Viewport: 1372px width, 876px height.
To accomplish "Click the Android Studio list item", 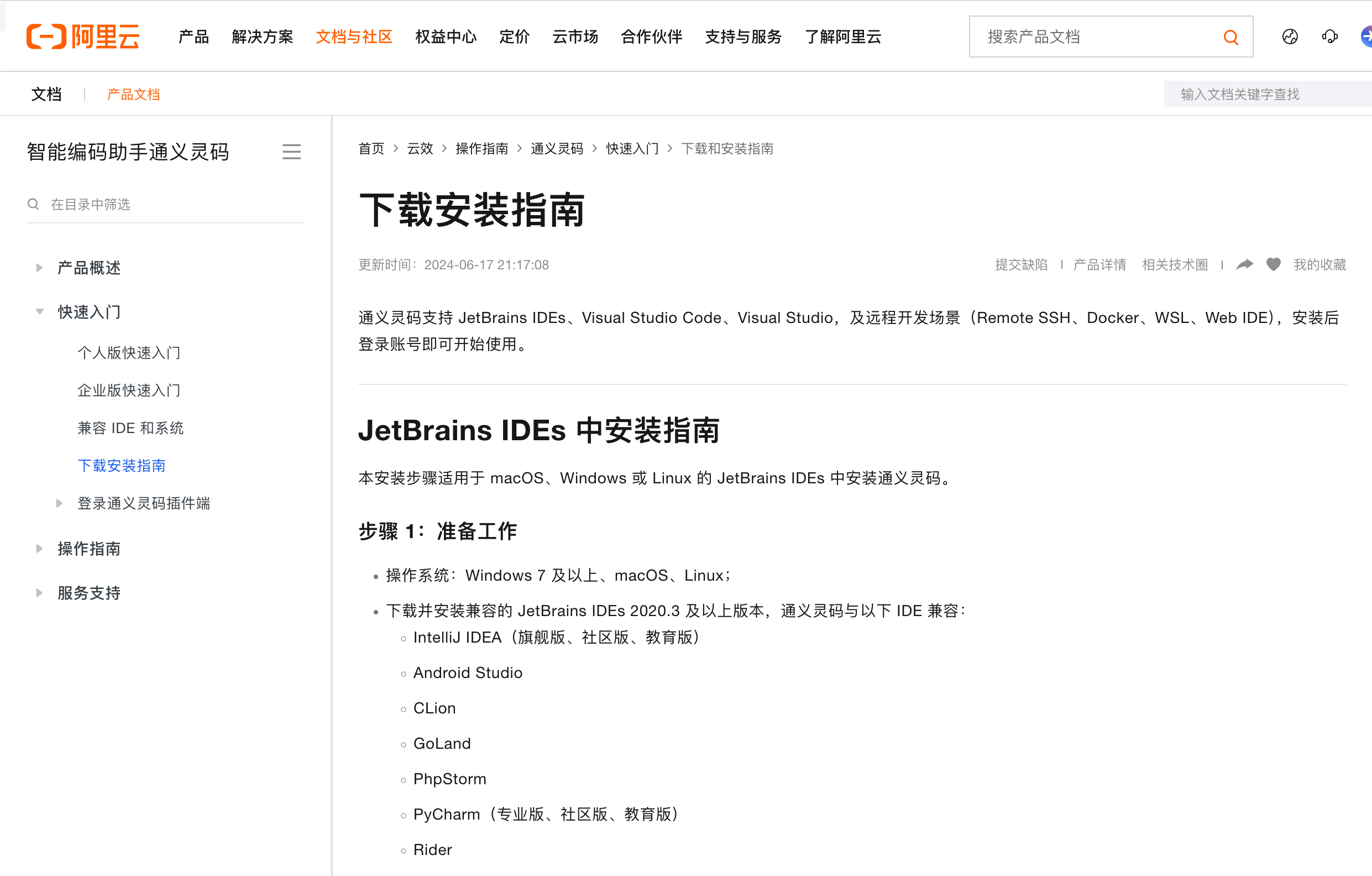I will click(x=468, y=672).
